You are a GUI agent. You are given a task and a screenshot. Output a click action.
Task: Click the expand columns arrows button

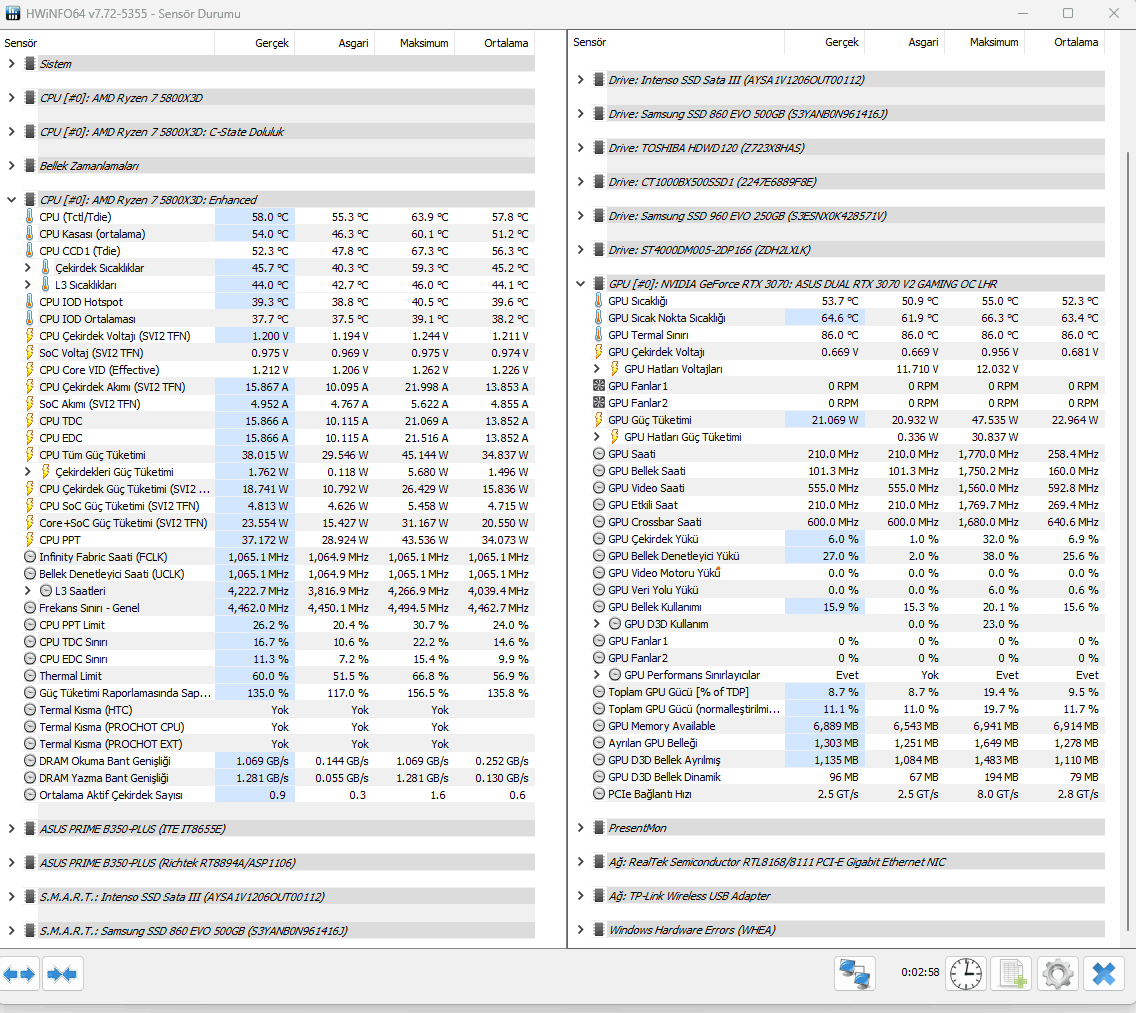point(20,973)
